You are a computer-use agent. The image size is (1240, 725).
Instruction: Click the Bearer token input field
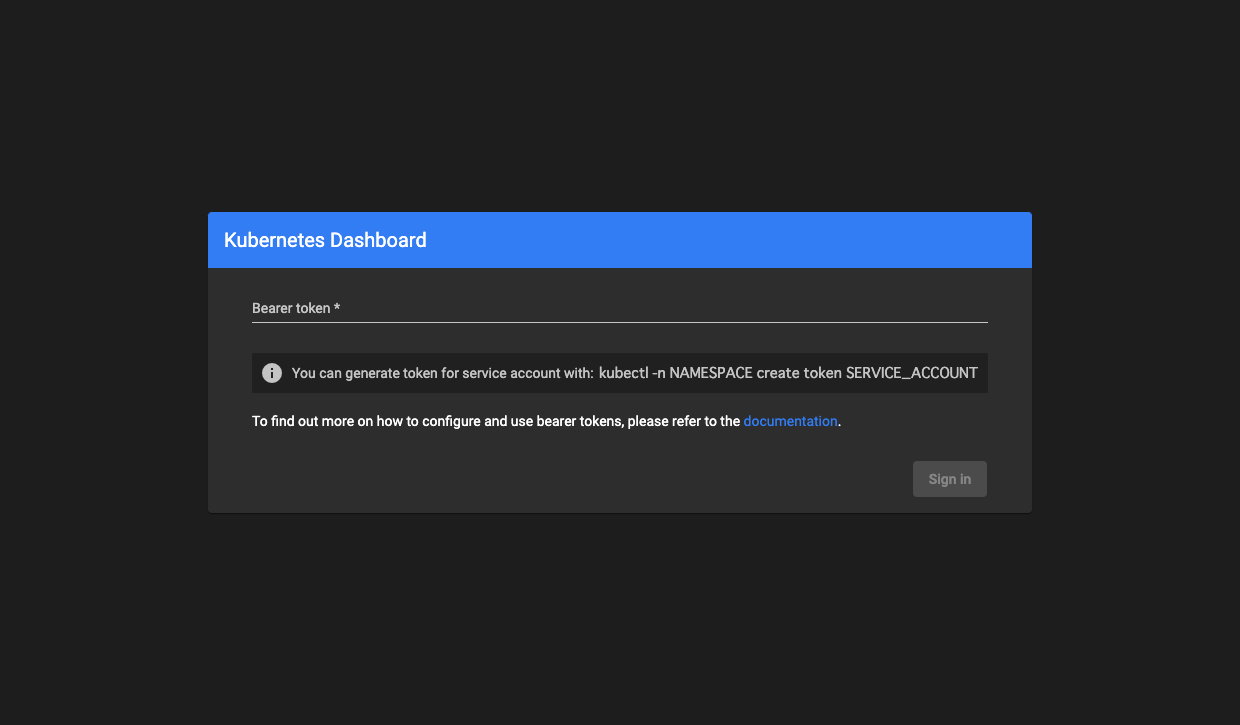[619, 308]
